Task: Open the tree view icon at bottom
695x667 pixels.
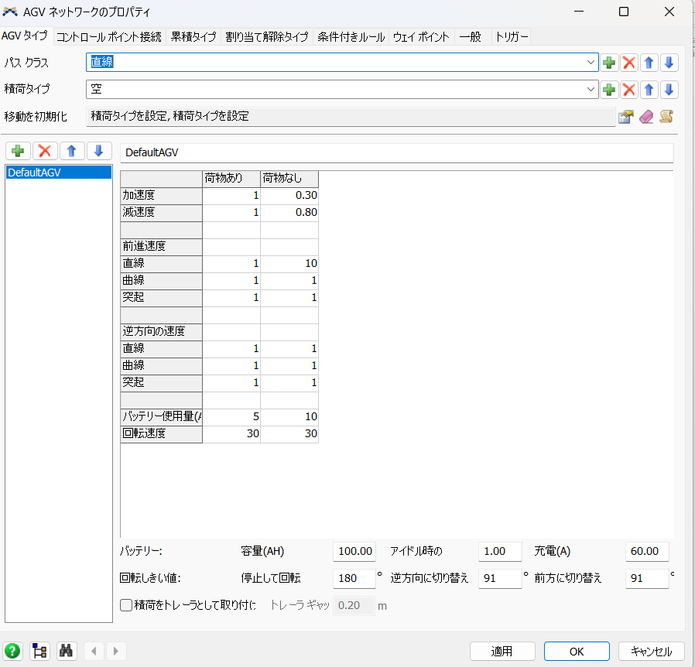Action: (x=39, y=651)
